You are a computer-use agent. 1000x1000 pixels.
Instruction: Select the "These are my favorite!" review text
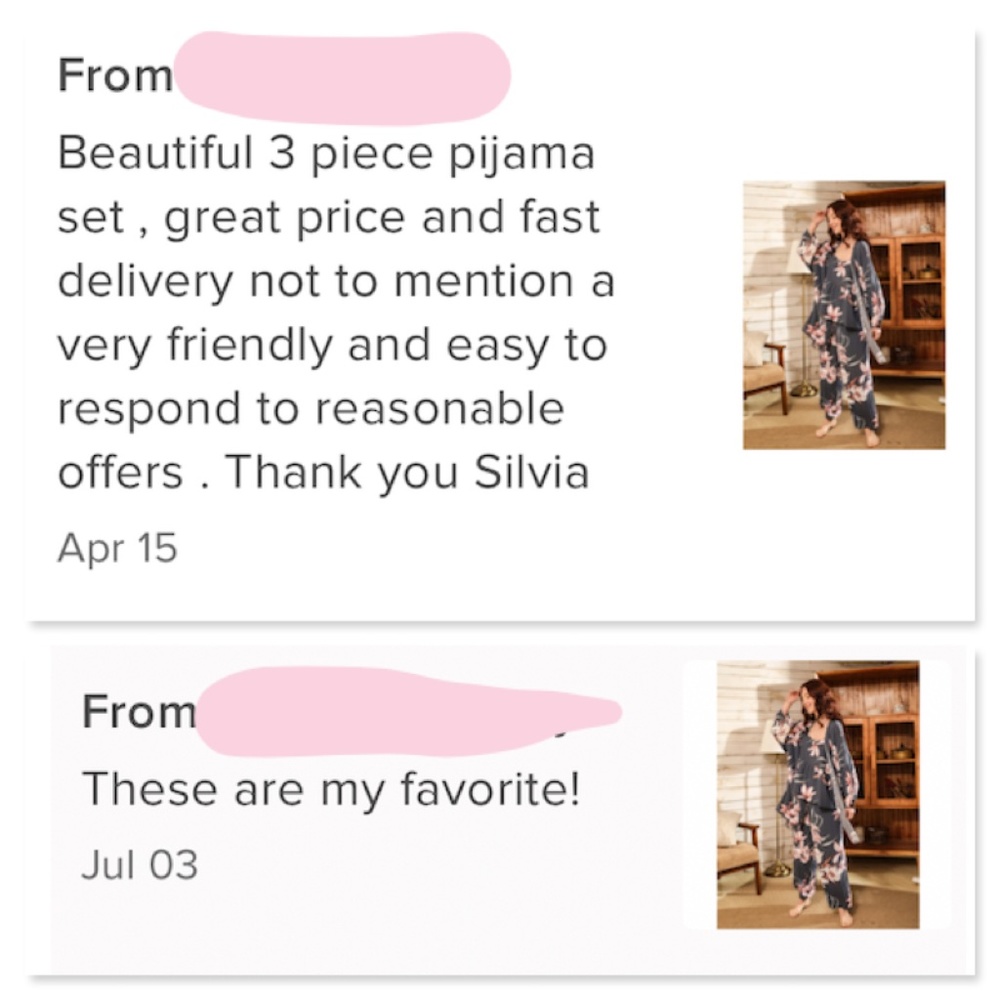330,789
